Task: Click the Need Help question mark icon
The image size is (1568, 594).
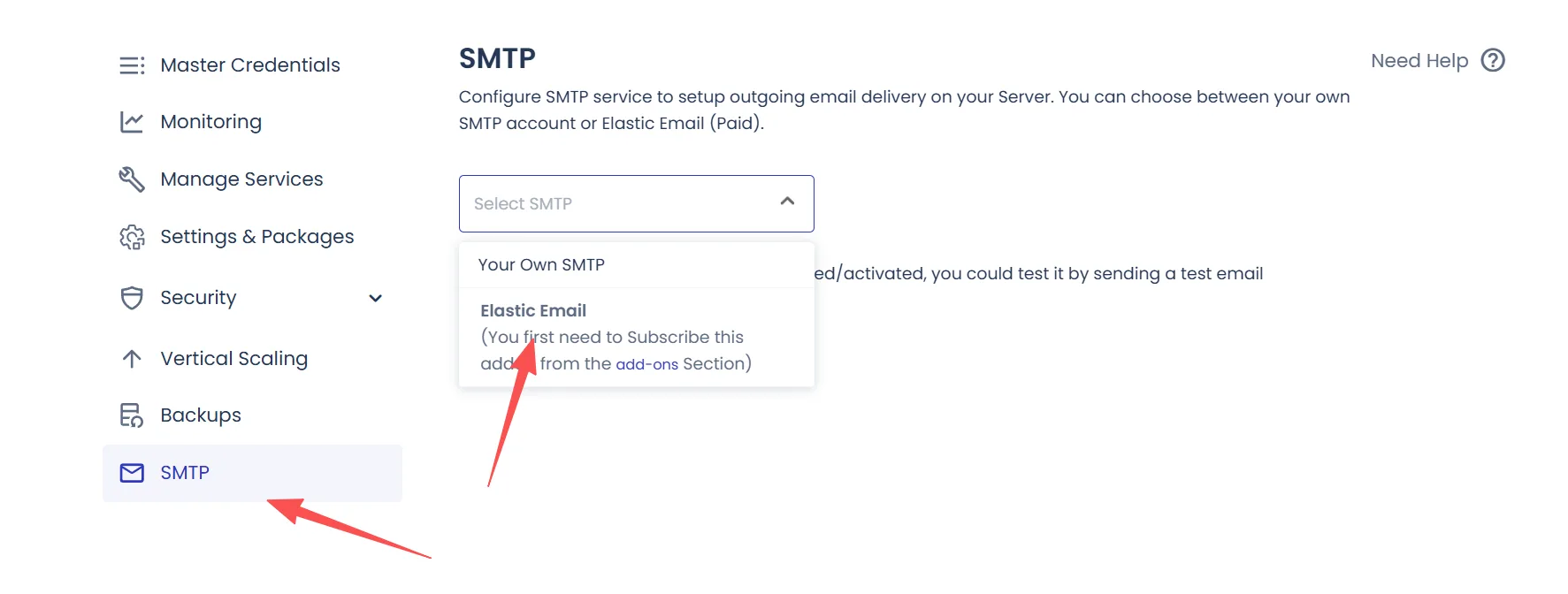Action: 1493,60
